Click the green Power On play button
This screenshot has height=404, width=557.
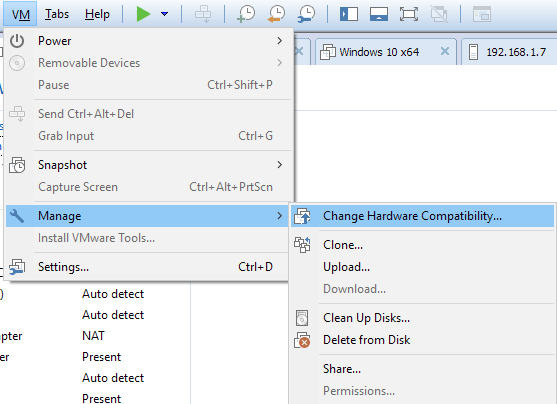144,14
